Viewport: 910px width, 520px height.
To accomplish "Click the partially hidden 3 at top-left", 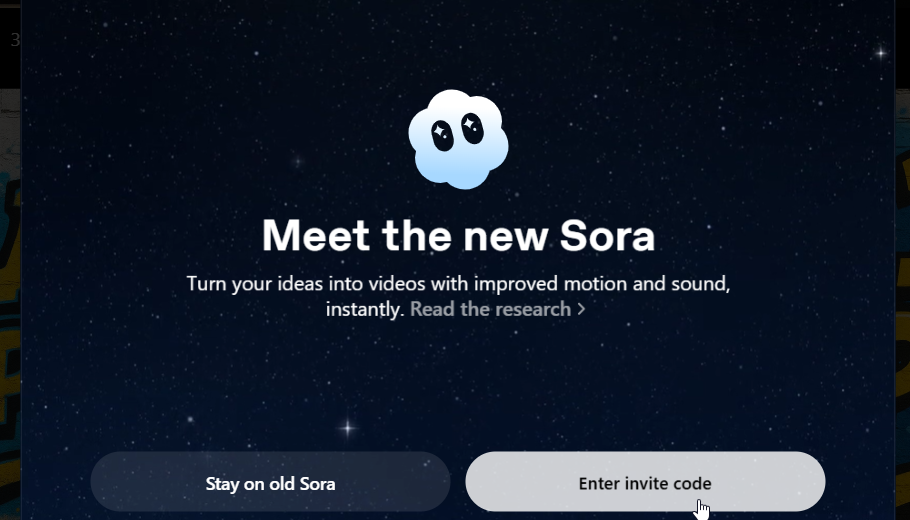I will pyautogui.click(x=14, y=40).
